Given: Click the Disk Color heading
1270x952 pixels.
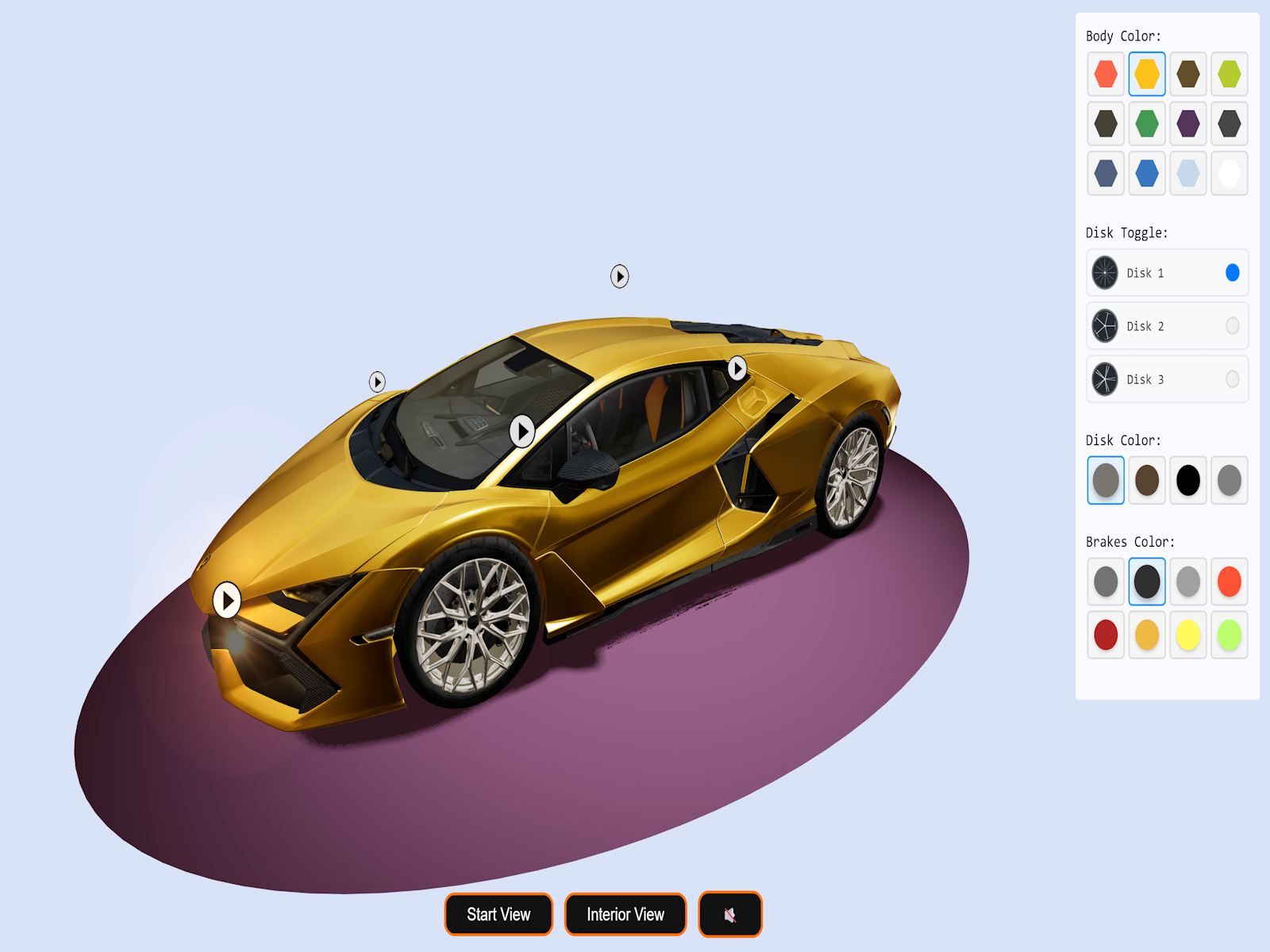Looking at the screenshot, I should click(x=1123, y=440).
